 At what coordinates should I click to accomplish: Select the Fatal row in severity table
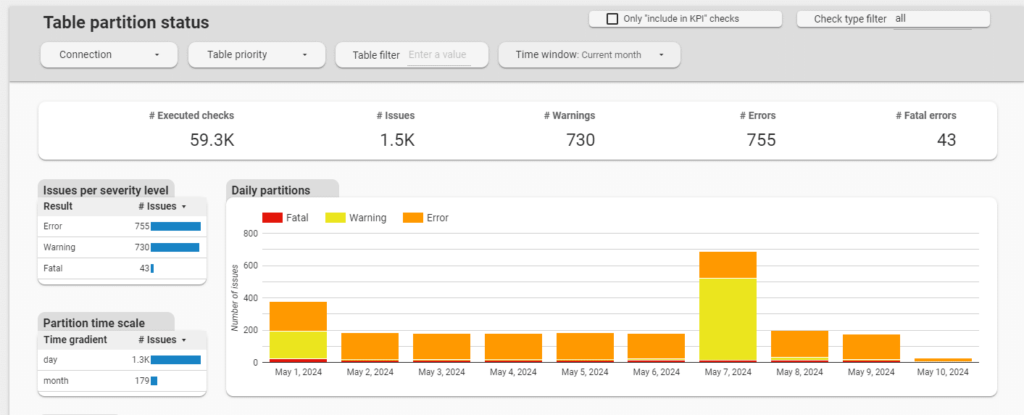(122, 268)
